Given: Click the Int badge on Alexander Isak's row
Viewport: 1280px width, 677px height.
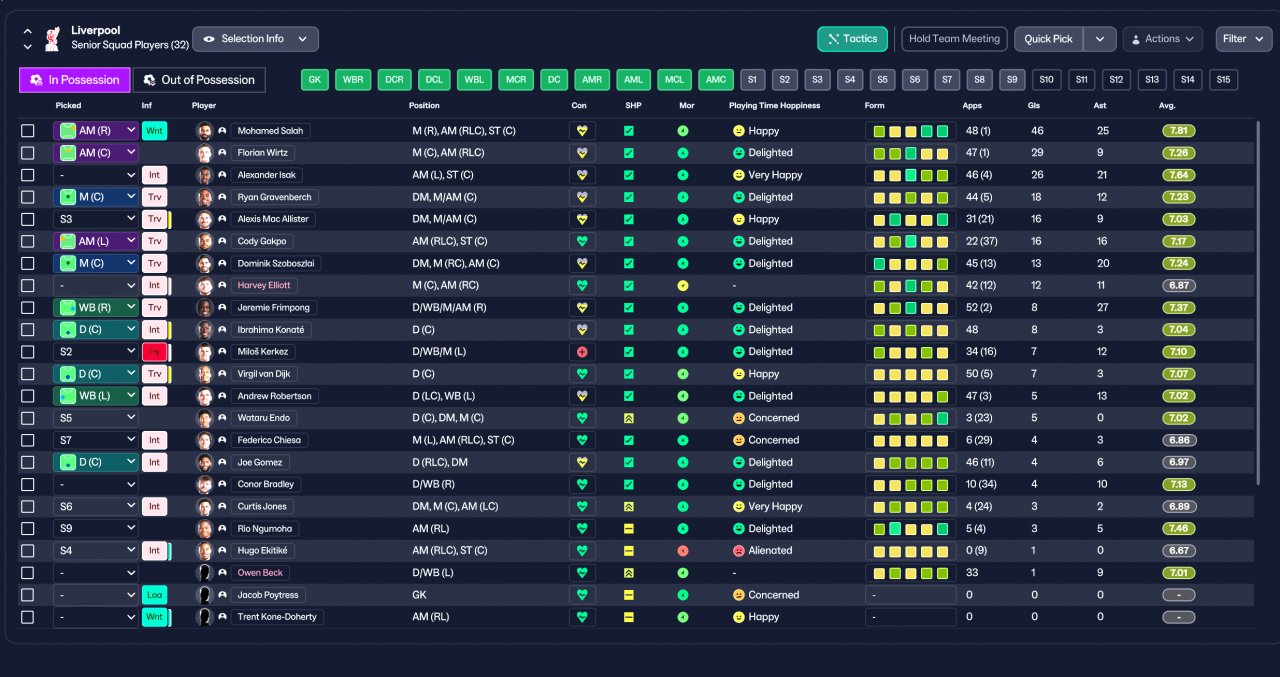Looking at the screenshot, I should [x=154, y=175].
